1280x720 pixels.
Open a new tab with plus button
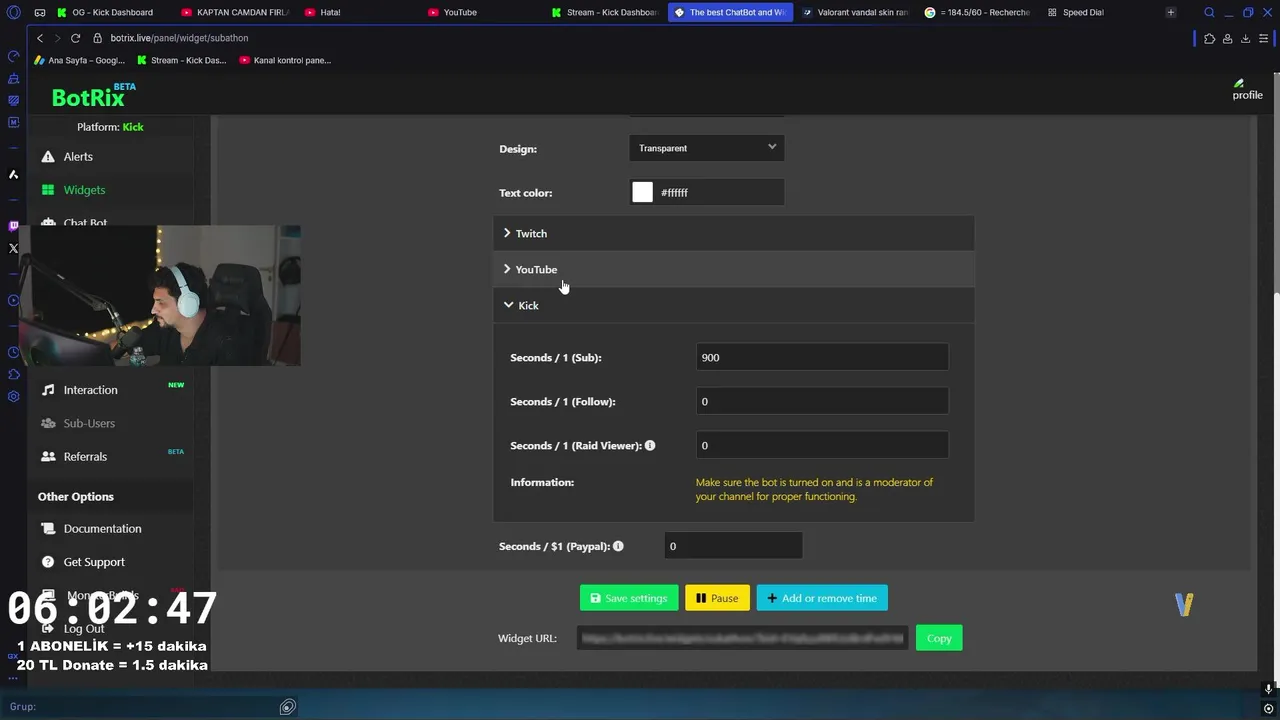point(1170,13)
